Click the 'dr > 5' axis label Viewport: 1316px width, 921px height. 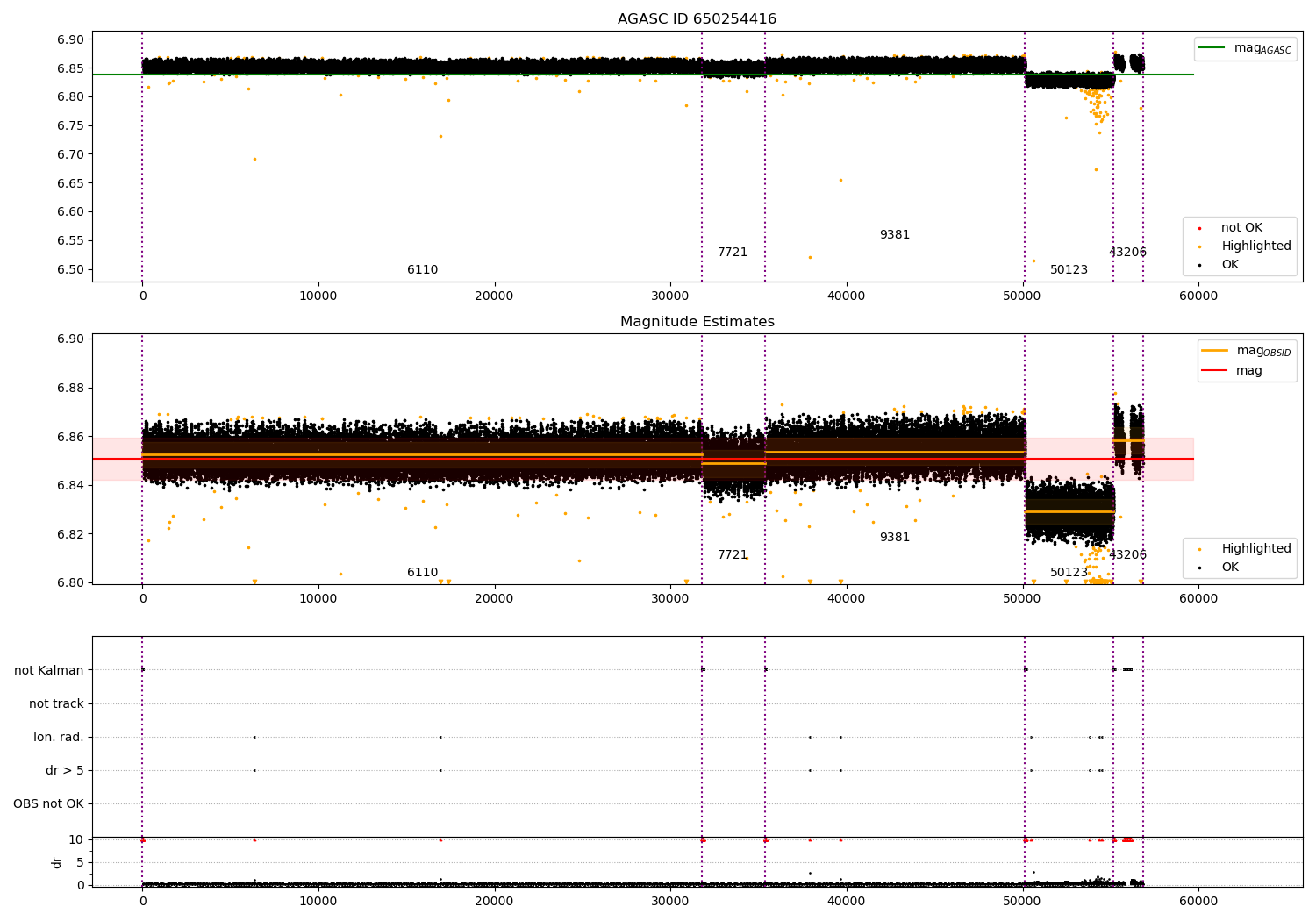(65, 771)
